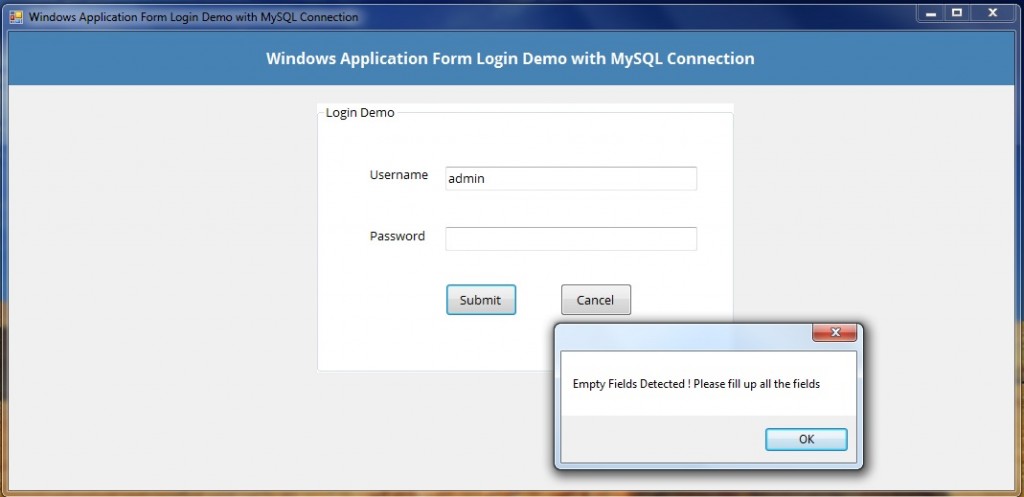Minimize the Login Demo application window
This screenshot has width=1024, height=497.
tap(930, 13)
